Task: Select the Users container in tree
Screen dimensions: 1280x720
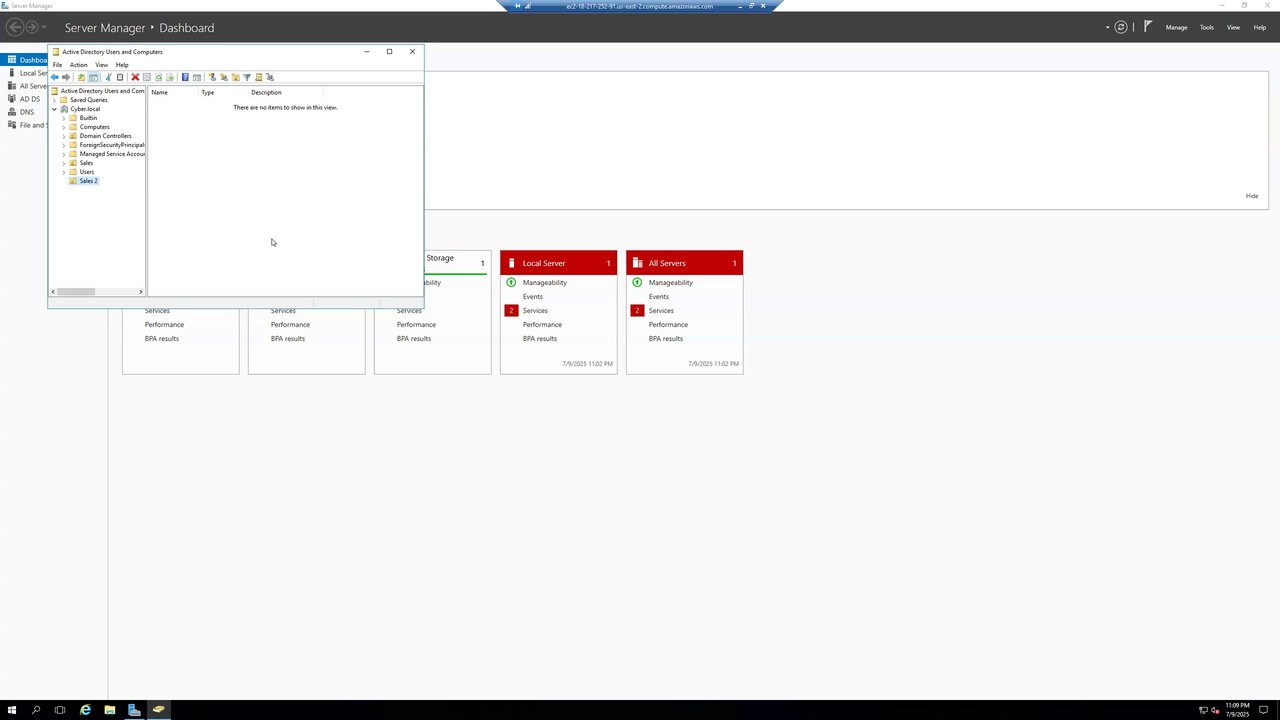Action: pyautogui.click(x=87, y=172)
